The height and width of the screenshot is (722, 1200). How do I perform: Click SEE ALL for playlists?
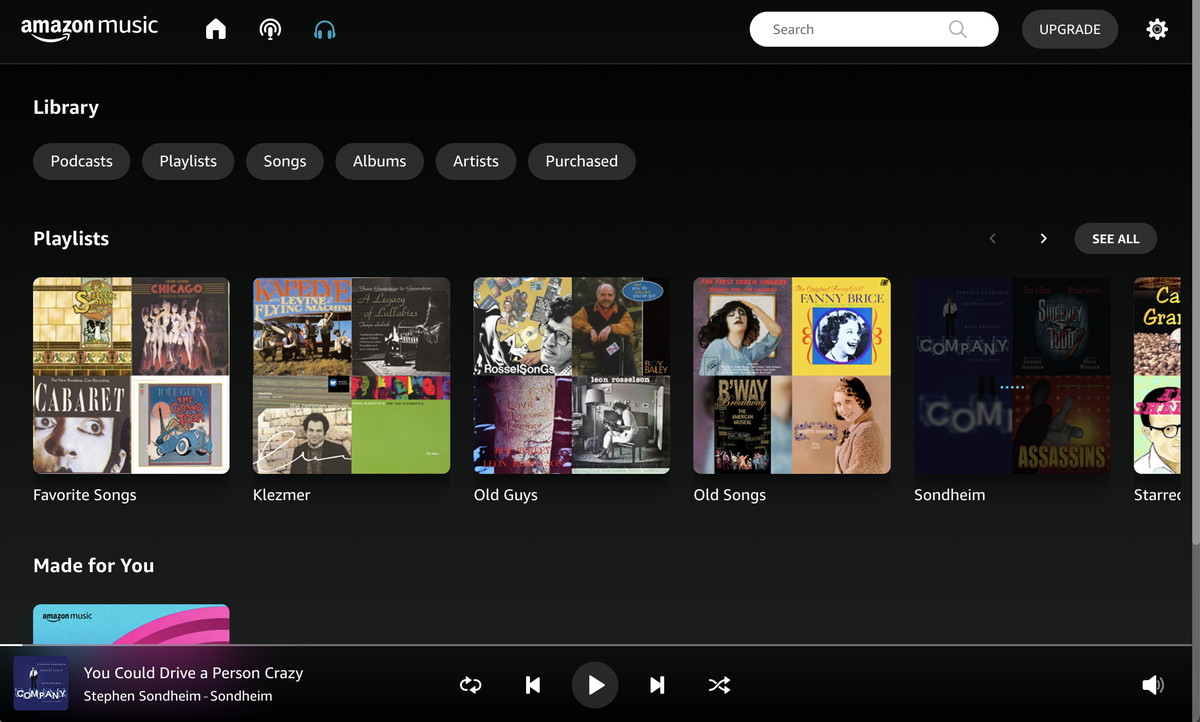coord(1116,239)
